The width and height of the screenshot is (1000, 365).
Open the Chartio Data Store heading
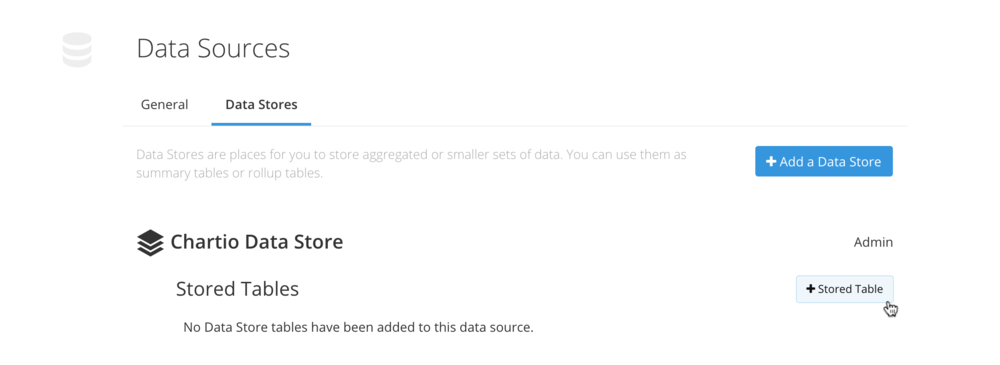point(257,242)
